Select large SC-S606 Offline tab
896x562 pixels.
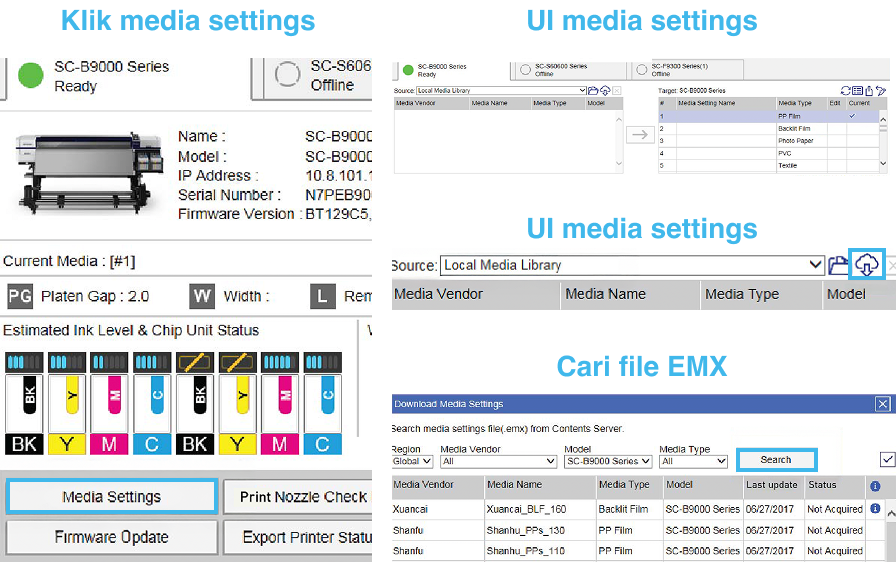pyautogui.click(x=317, y=77)
